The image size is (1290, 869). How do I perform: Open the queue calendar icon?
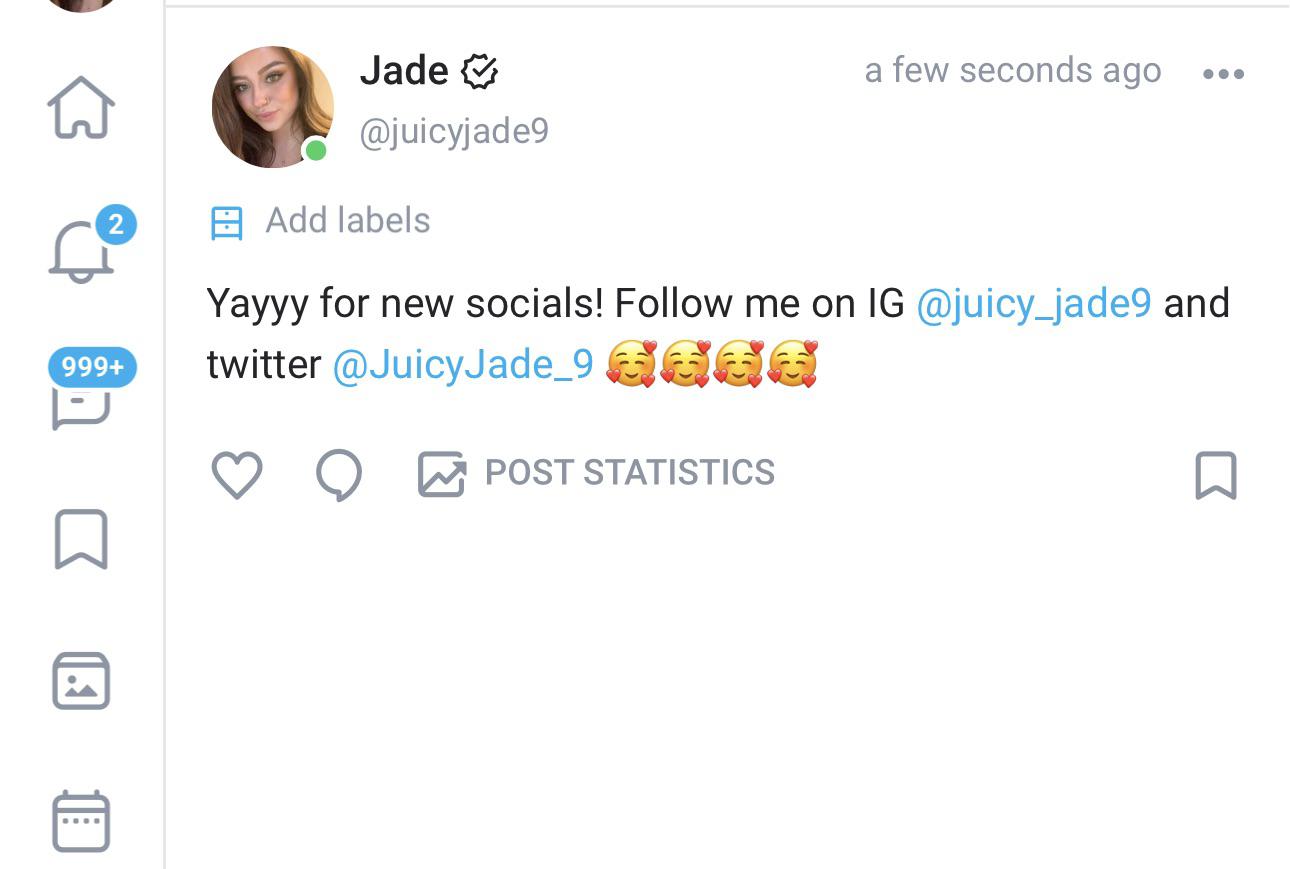80,820
